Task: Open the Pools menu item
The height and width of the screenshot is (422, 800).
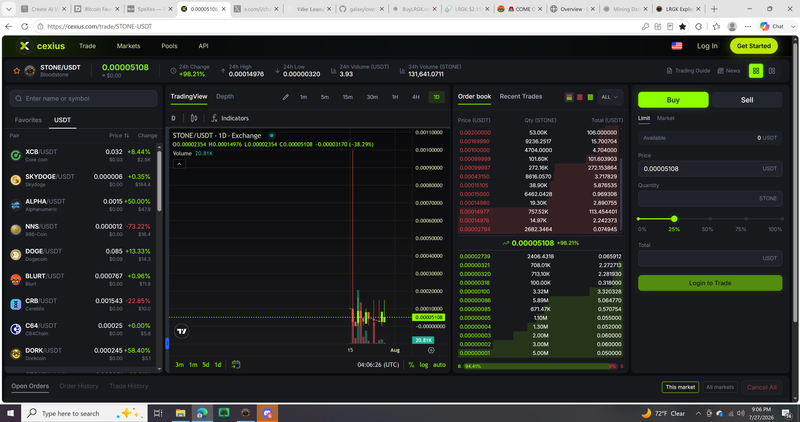Action: pyautogui.click(x=169, y=46)
